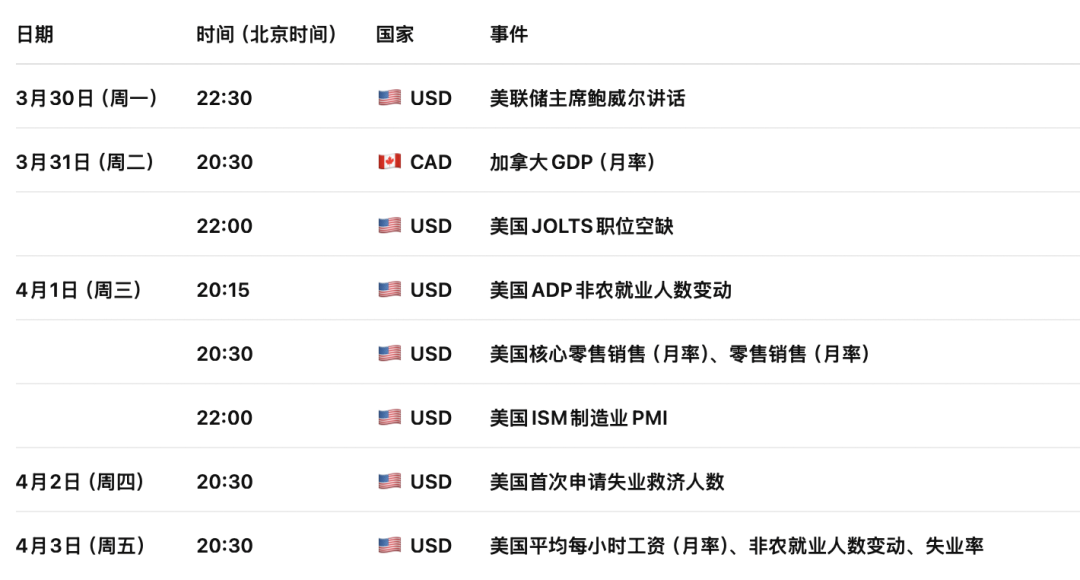This screenshot has width=1080, height=580.
Task: Select the 时间（北京时间）column header
Action: click(266, 34)
